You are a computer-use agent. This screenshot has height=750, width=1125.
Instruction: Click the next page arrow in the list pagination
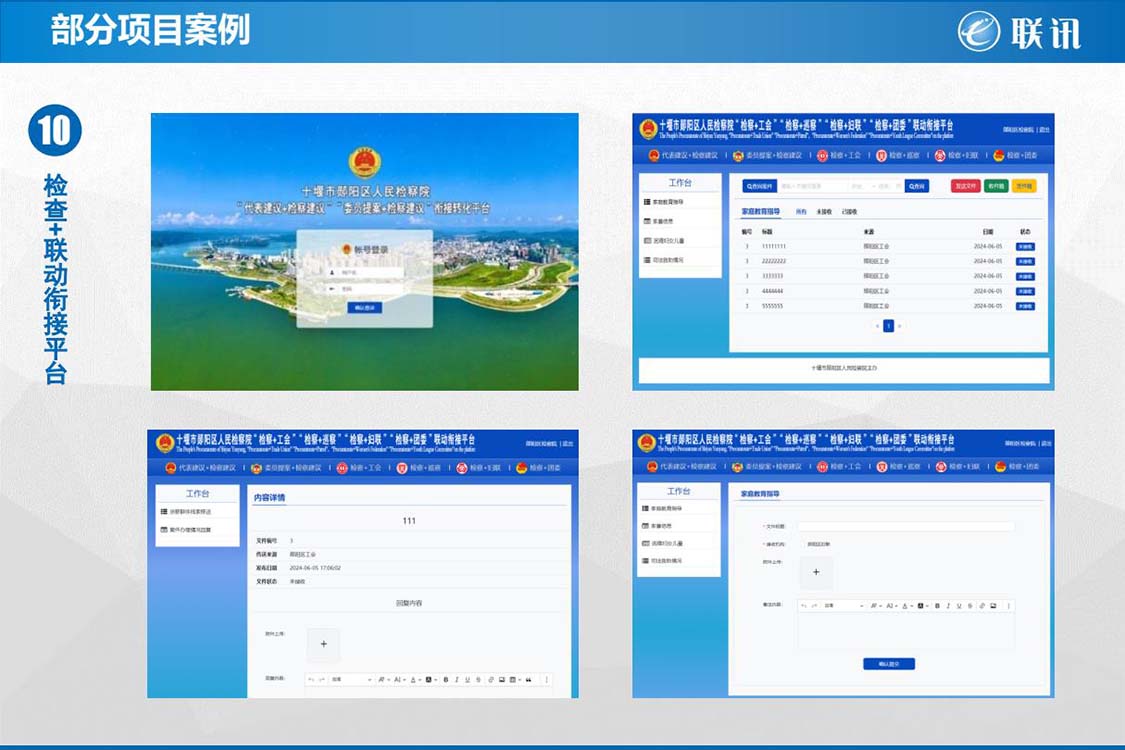[900, 326]
